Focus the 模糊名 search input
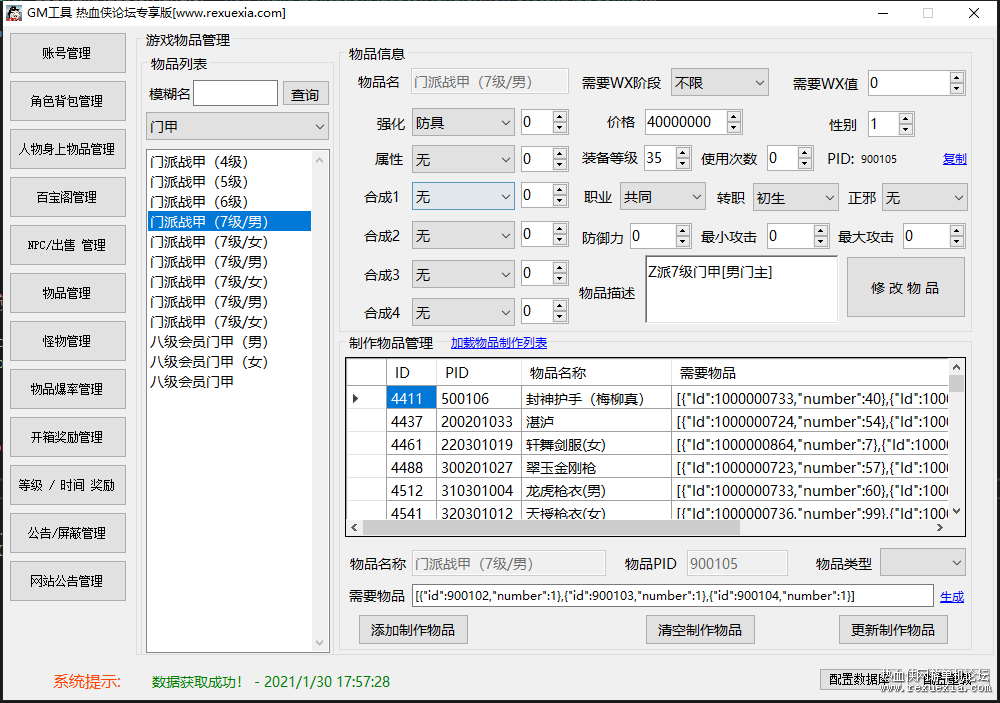 (x=235, y=93)
